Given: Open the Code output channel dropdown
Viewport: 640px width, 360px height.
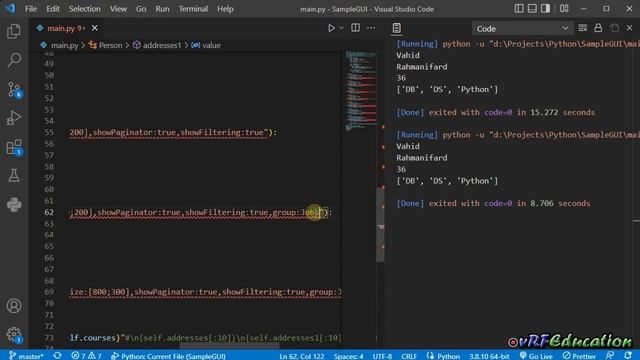Looking at the screenshot, I should 522,29.
